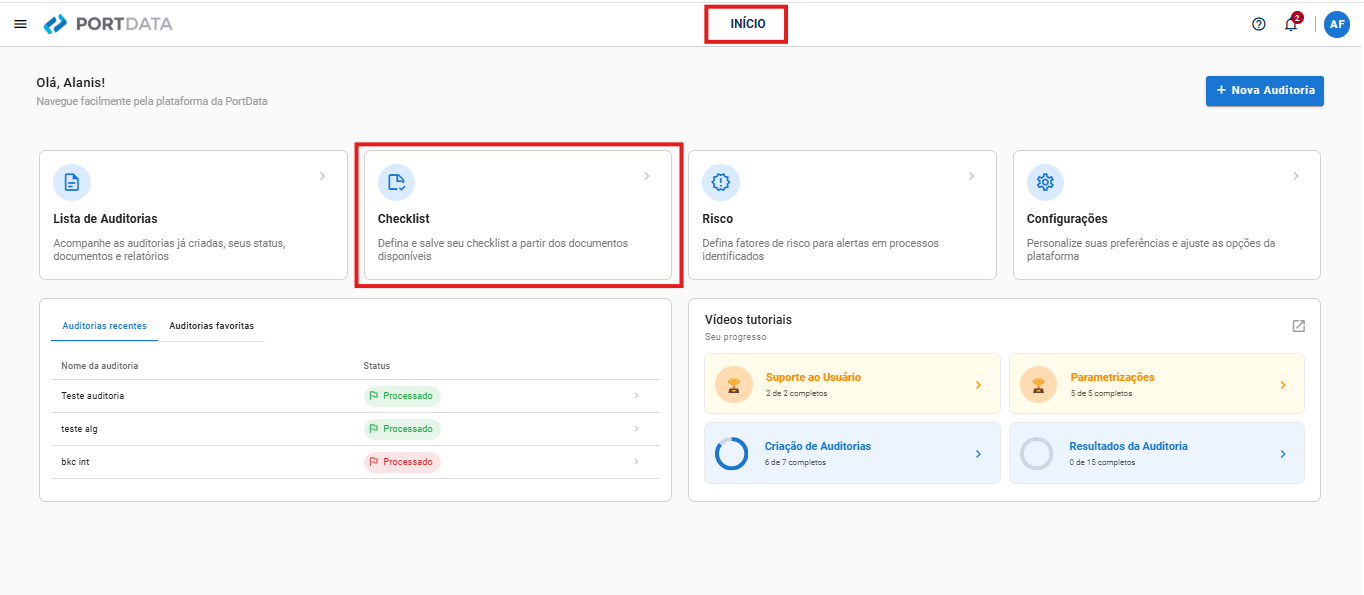Open the AF user avatar menu

point(1337,24)
